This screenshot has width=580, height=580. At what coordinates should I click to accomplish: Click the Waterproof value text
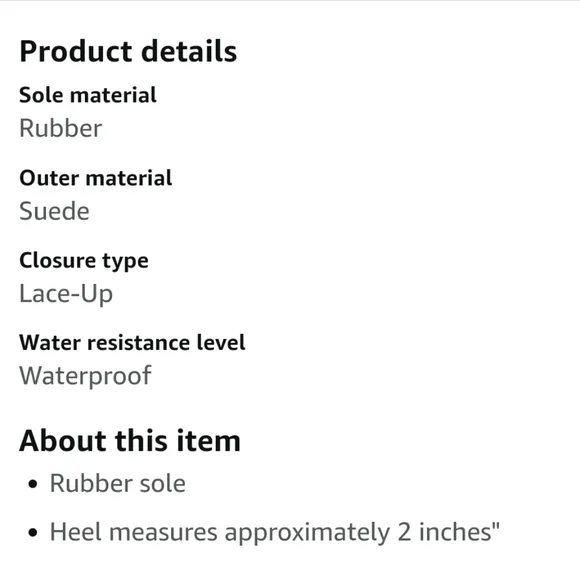point(85,376)
